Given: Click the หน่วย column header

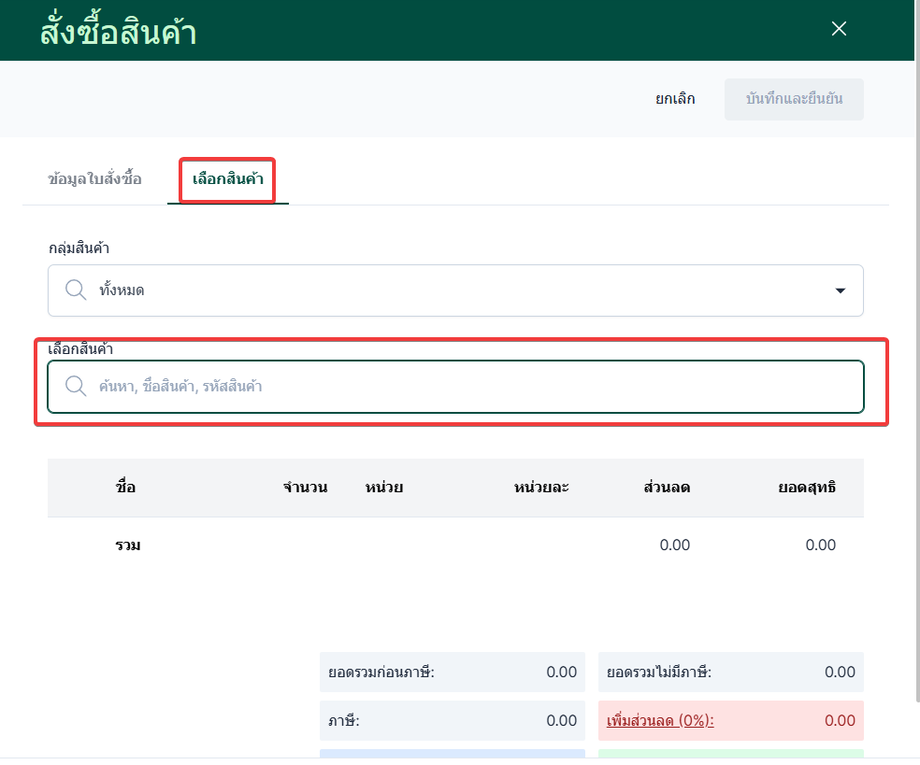Looking at the screenshot, I should click(384, 488).
